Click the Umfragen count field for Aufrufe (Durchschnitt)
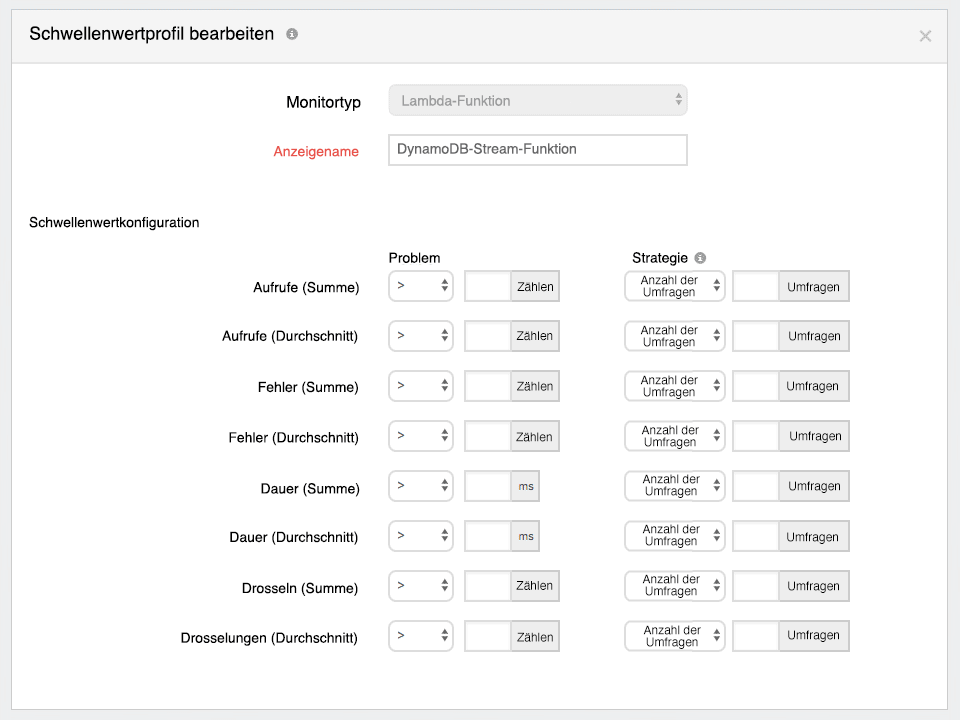Image resolution: width=960 pixels, height=720 pixels. (x=754, y=336)
